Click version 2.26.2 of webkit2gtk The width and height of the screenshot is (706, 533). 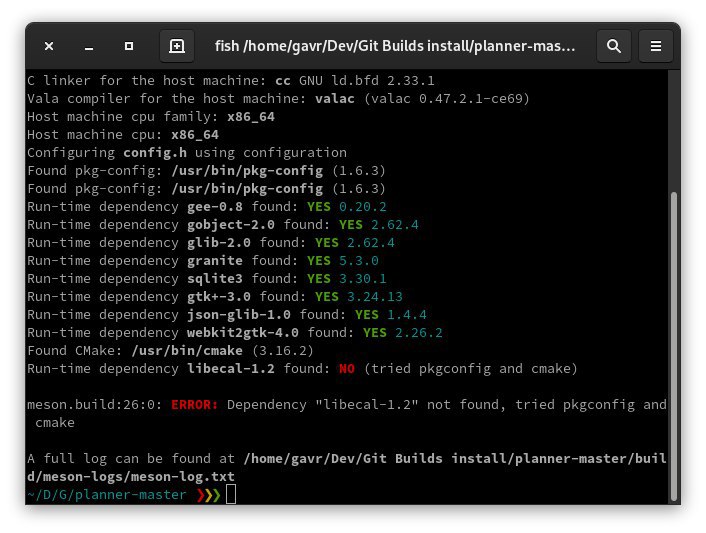tap(419, 333)
